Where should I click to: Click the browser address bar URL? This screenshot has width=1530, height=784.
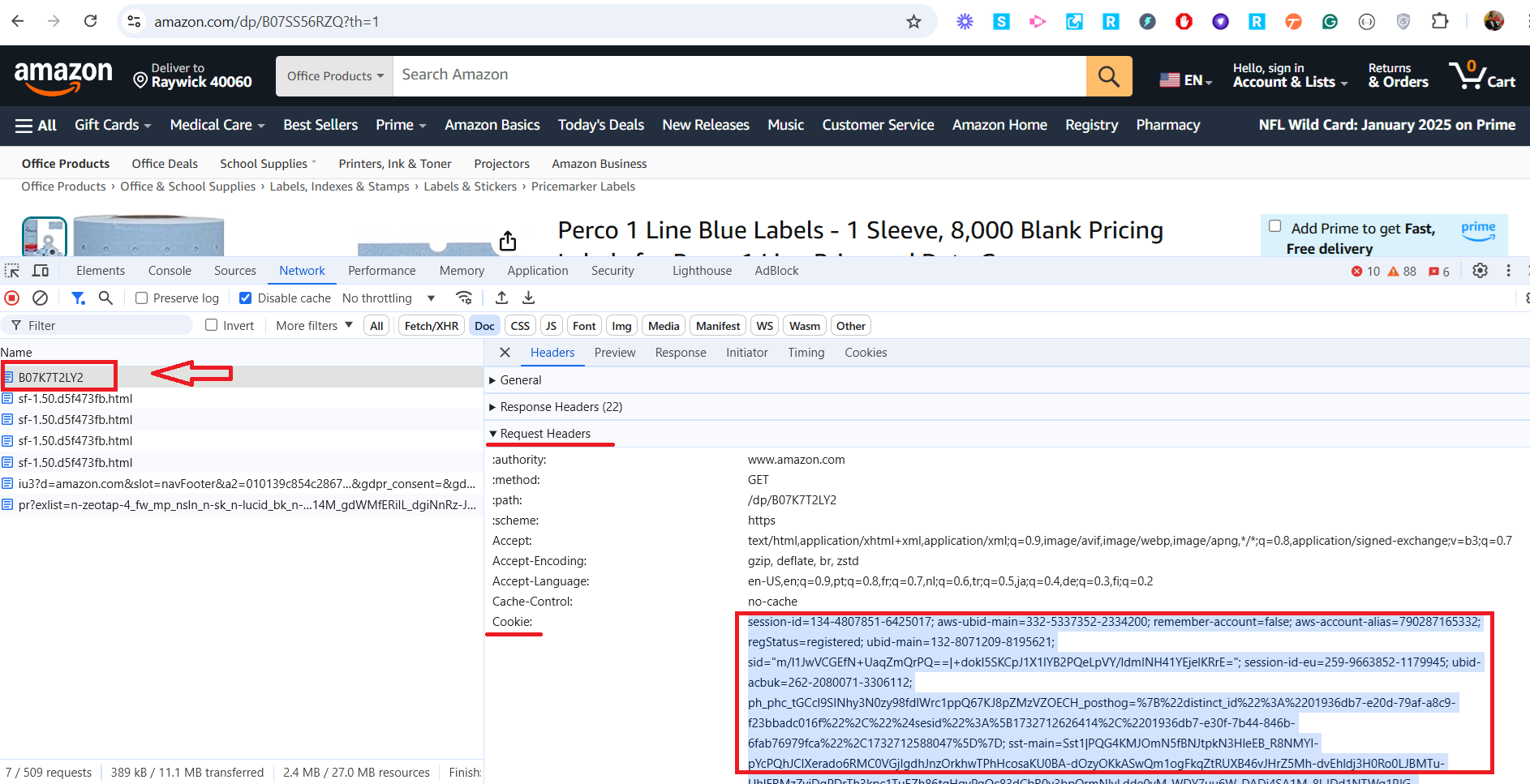point(267,22)
